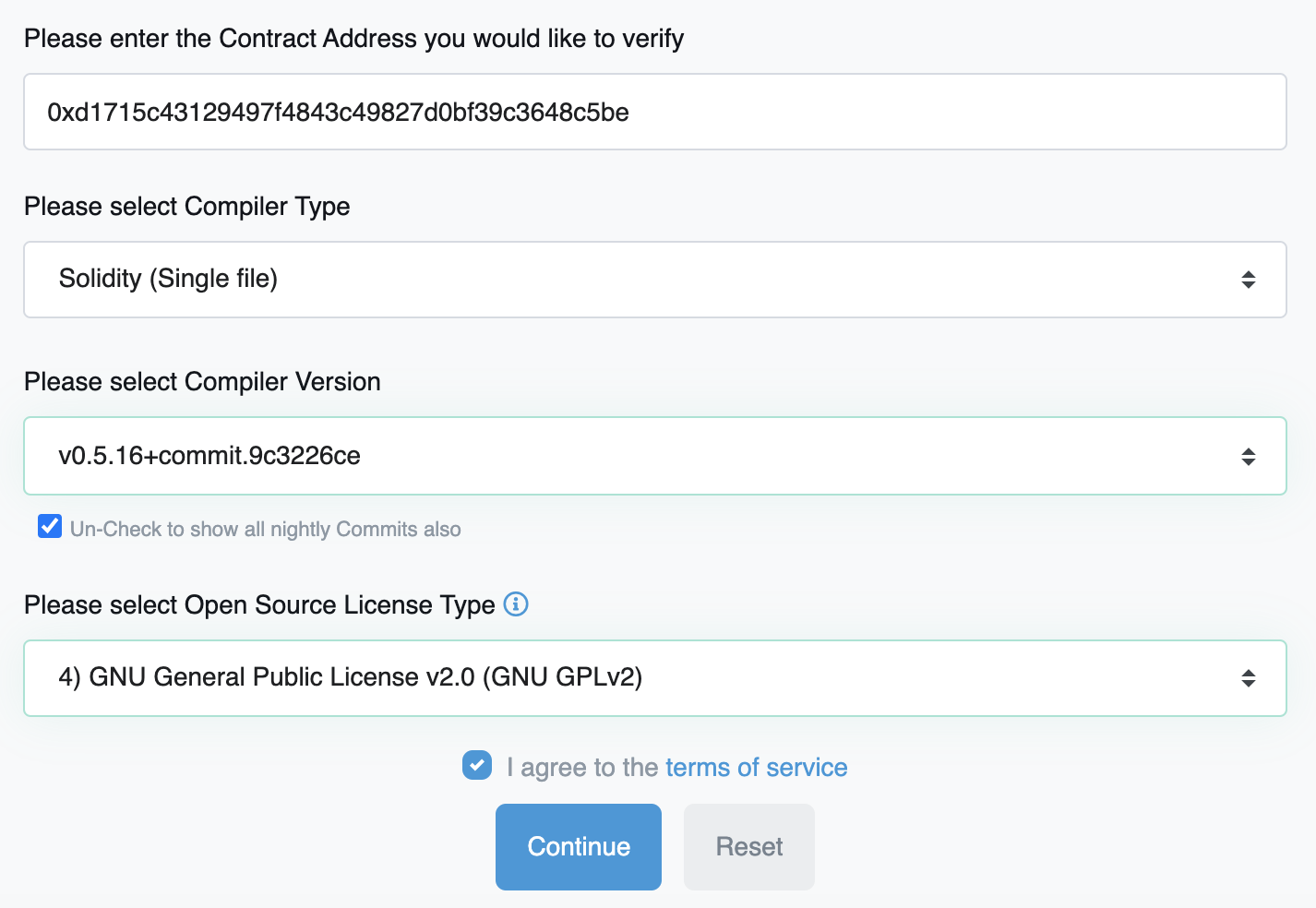
Task: Toggle the terms of service agreement checkbox
Action: click(x=477, y=765)
